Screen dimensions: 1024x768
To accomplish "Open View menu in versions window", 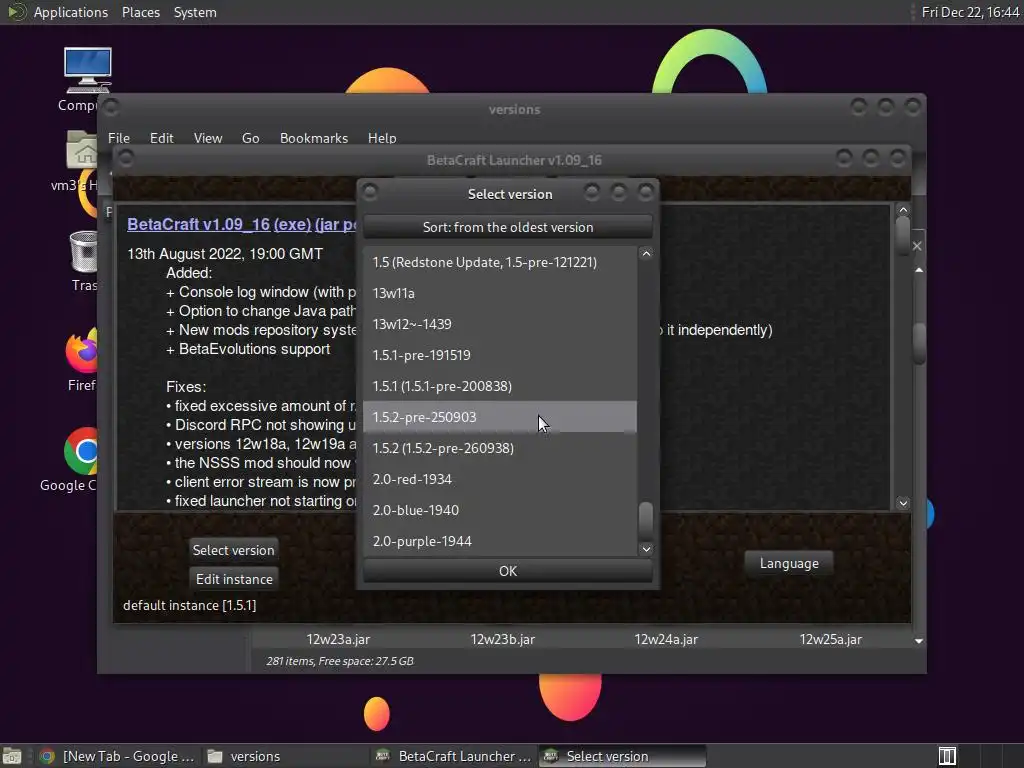I will pyautogui.click(x=208, y=138).
